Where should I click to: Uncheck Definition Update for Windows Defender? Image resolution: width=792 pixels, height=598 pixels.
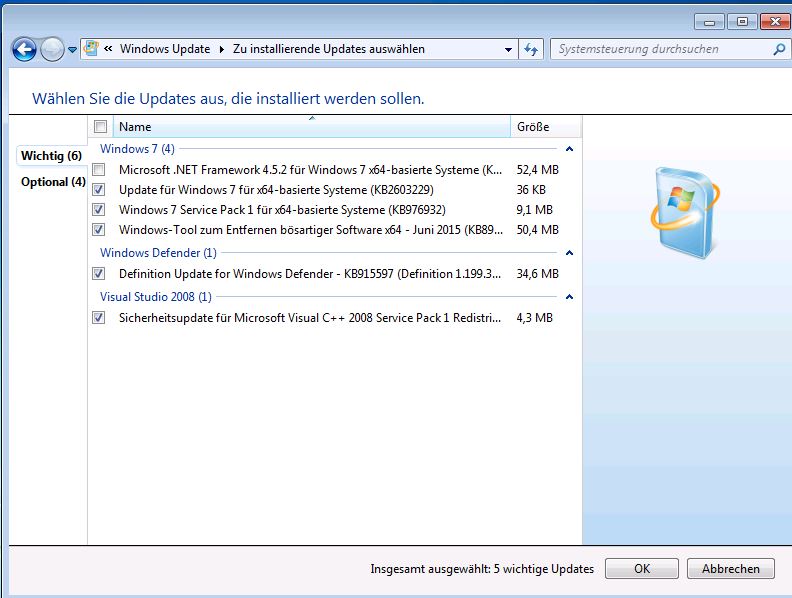pos(99,274)
